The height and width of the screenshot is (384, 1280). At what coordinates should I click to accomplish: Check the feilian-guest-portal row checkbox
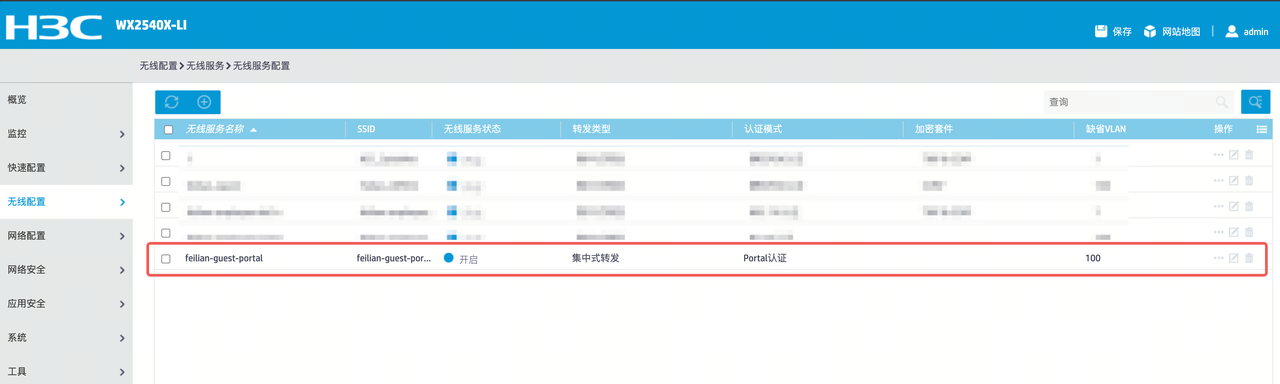(166, 259)
